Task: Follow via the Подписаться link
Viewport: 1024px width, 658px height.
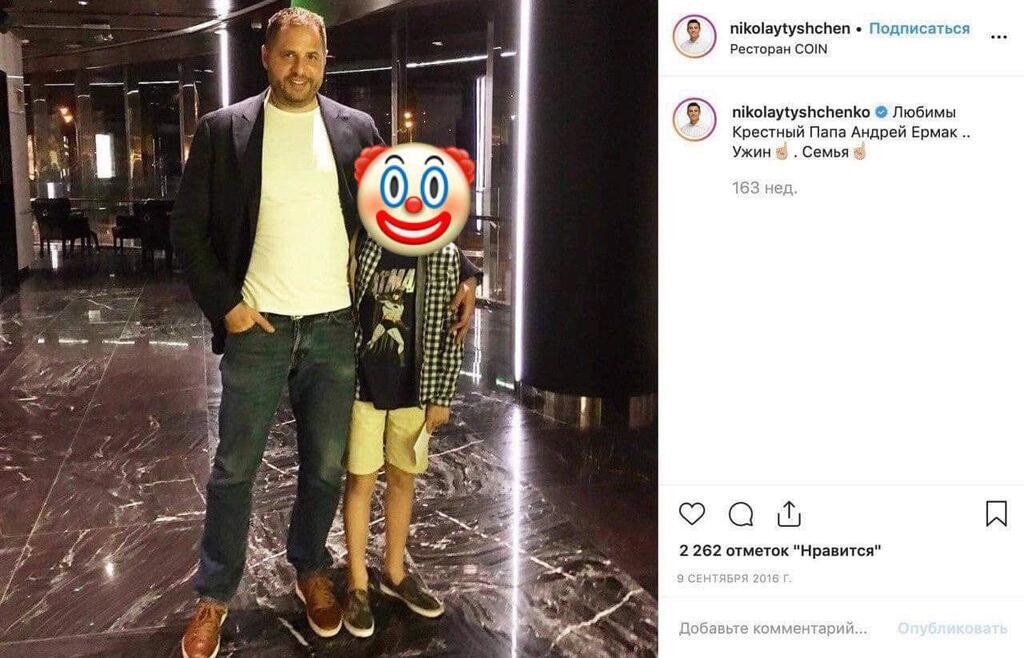Action: (920, 29)
